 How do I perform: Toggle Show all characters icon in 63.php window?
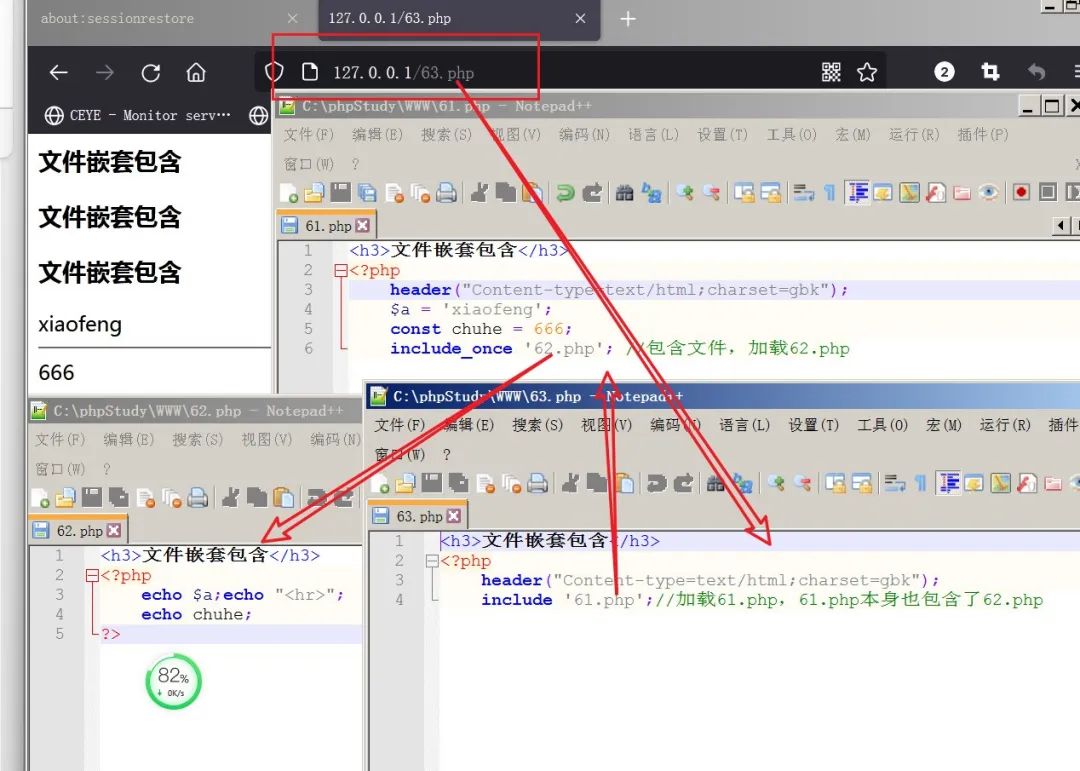click(922, 484)
